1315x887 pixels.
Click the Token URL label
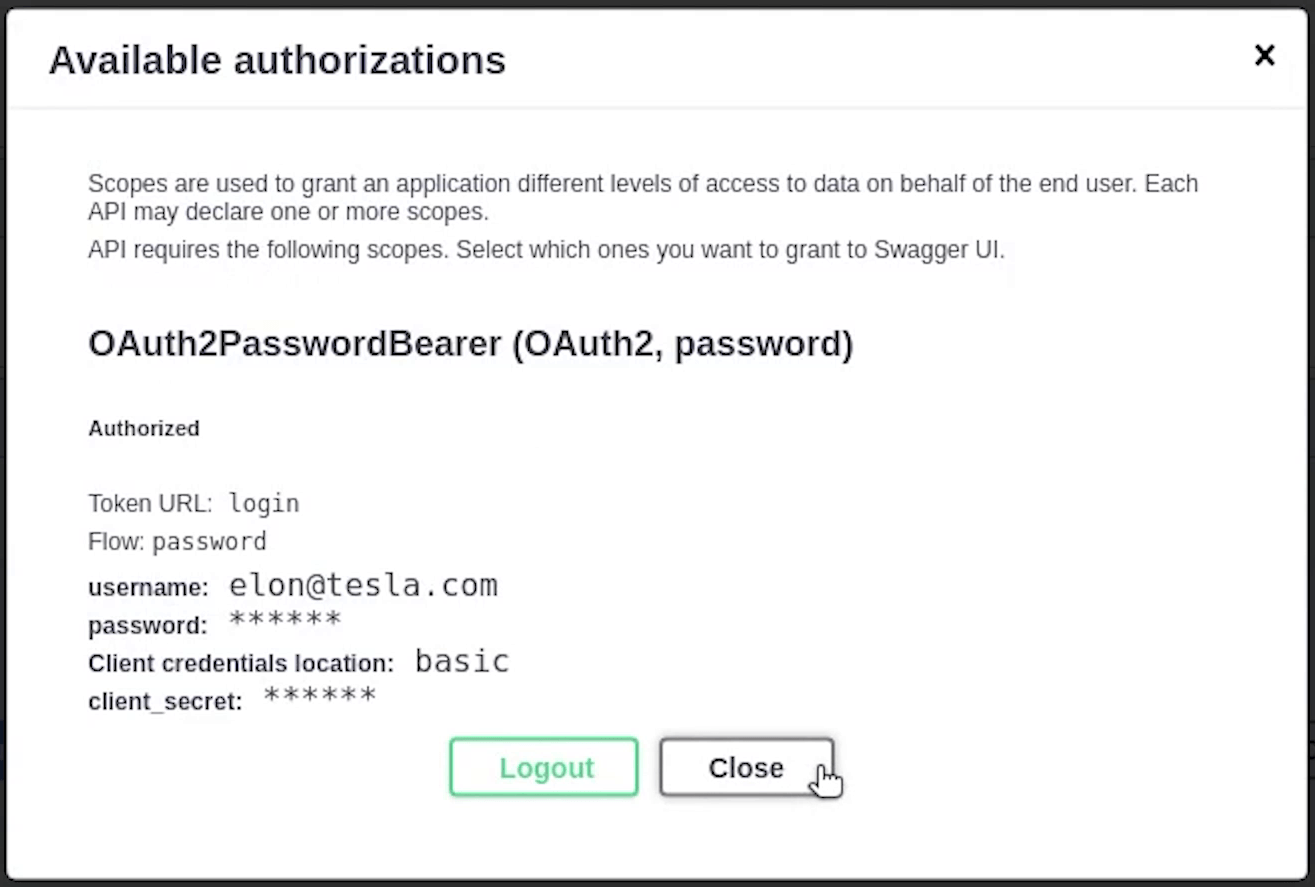tap(150, 503)
